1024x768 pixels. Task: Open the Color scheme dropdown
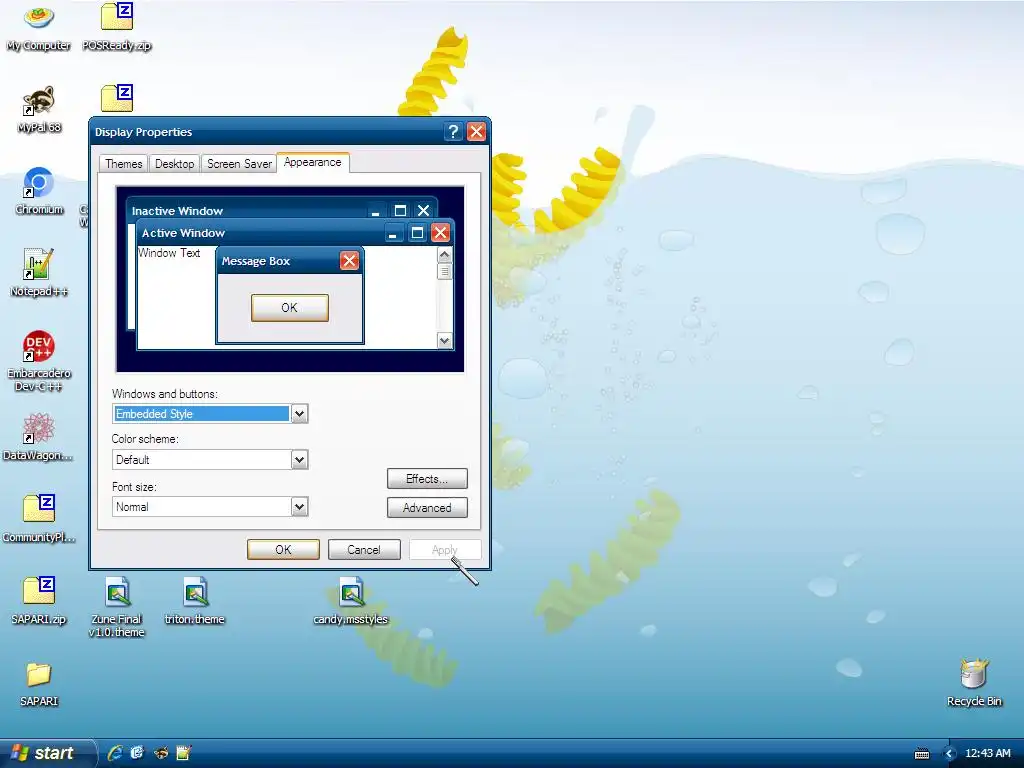click(299, 460)
